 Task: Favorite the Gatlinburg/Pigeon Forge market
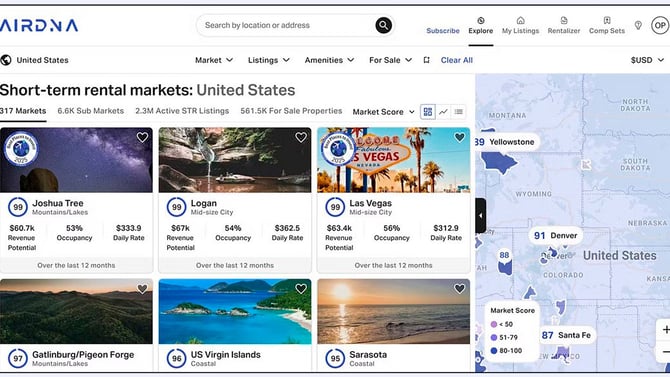pos(142,289)
